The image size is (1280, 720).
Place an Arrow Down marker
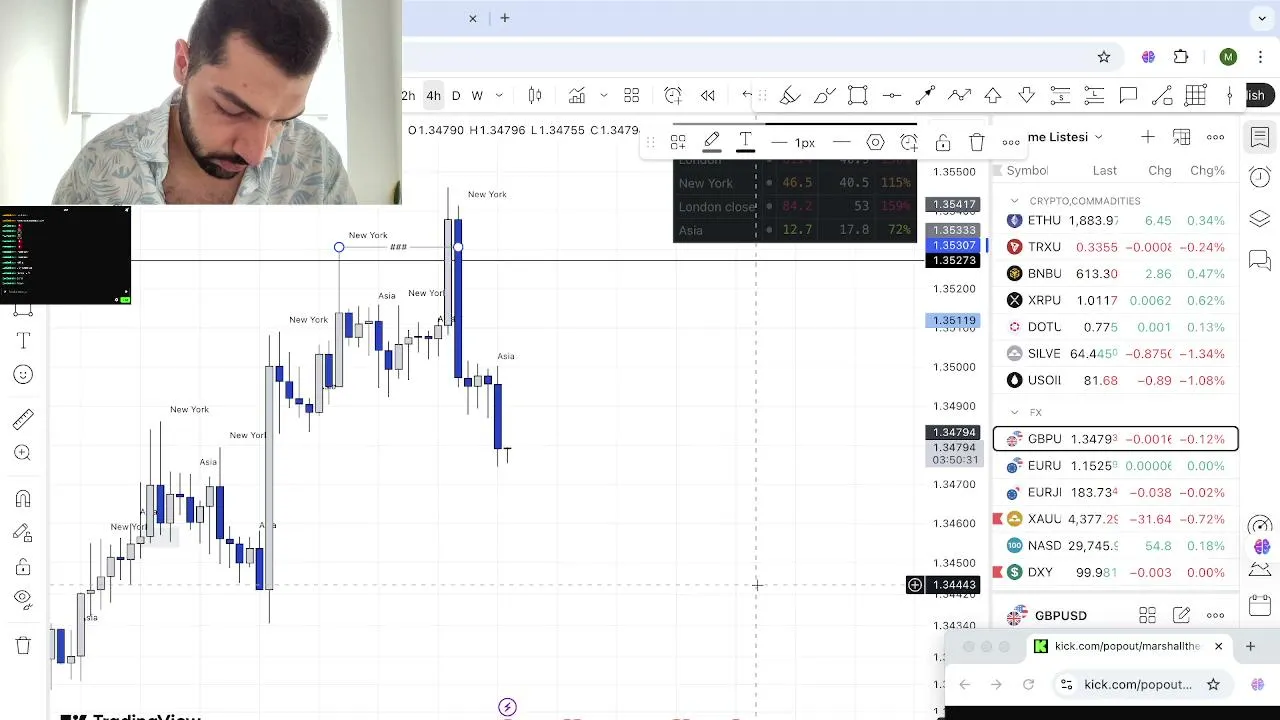tap(1027, 96)
